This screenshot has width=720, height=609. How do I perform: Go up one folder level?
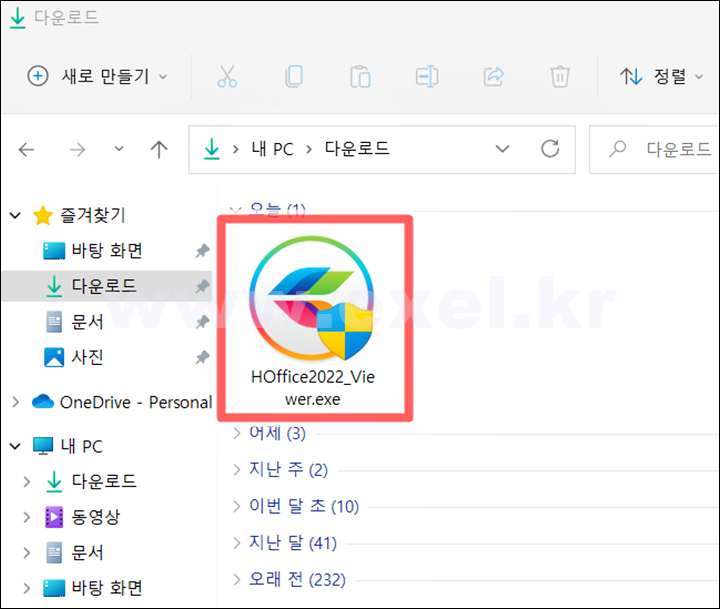click(159, 150)
